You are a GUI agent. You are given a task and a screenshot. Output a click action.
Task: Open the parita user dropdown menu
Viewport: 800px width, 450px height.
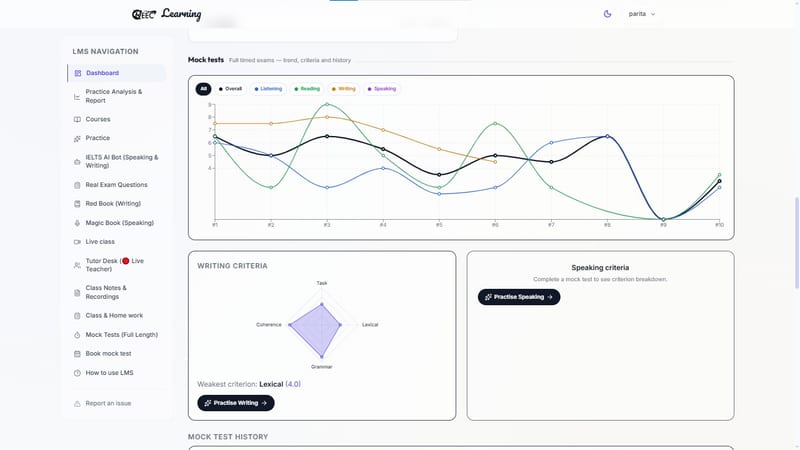click(x=641, y=14)
